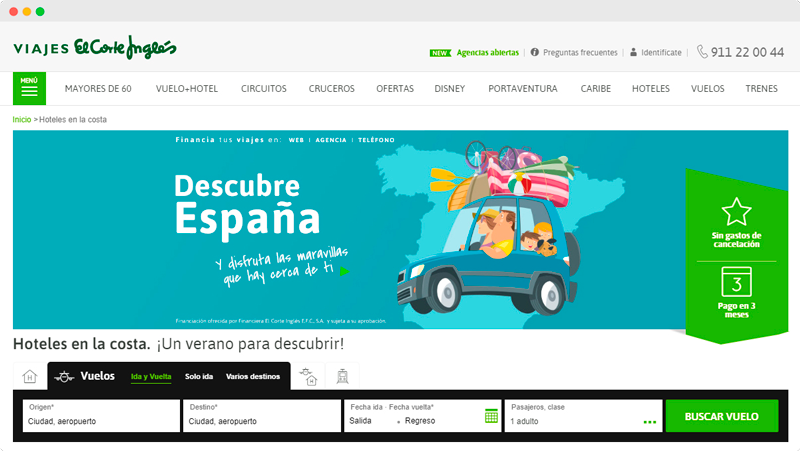This screenshot has width=800, height=451.
Task: Open PORTAVENTURA menu item
Action: coord(523,89)
